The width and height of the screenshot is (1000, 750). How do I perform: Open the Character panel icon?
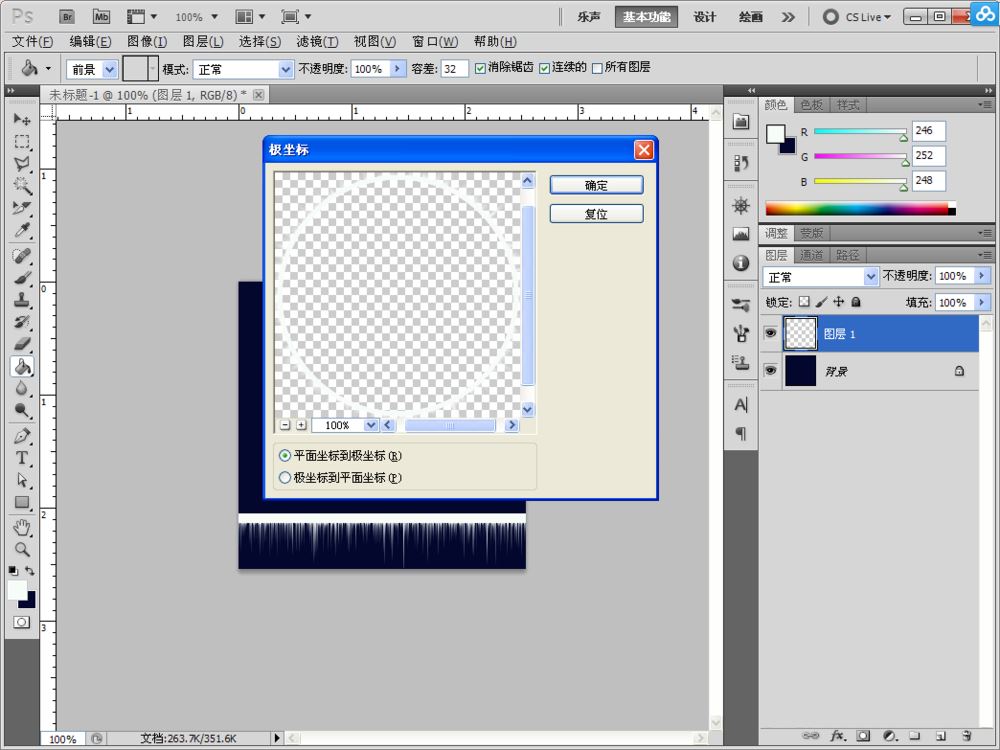pyautogui.click(x=740, y=405)
